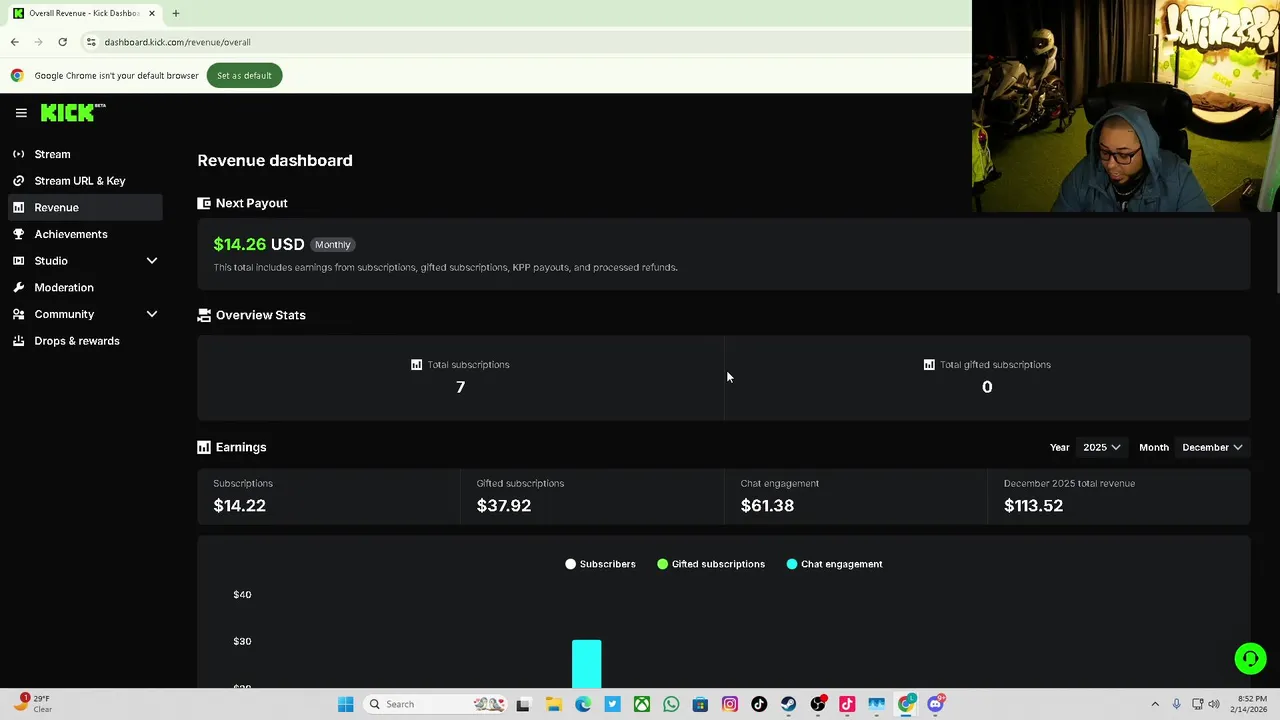Viewport: 1280px width, 720px height.
Task: Reload the page with the refresh icon
Action: [62, 42]
